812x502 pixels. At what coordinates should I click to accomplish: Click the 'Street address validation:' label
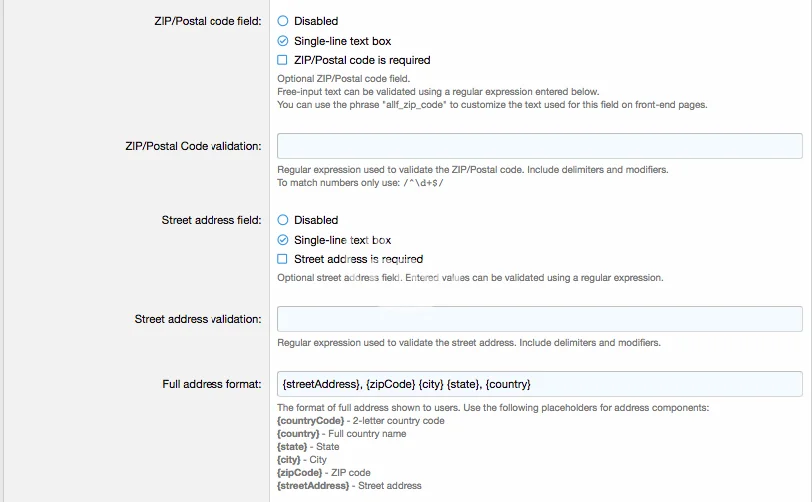click(198, 319)
